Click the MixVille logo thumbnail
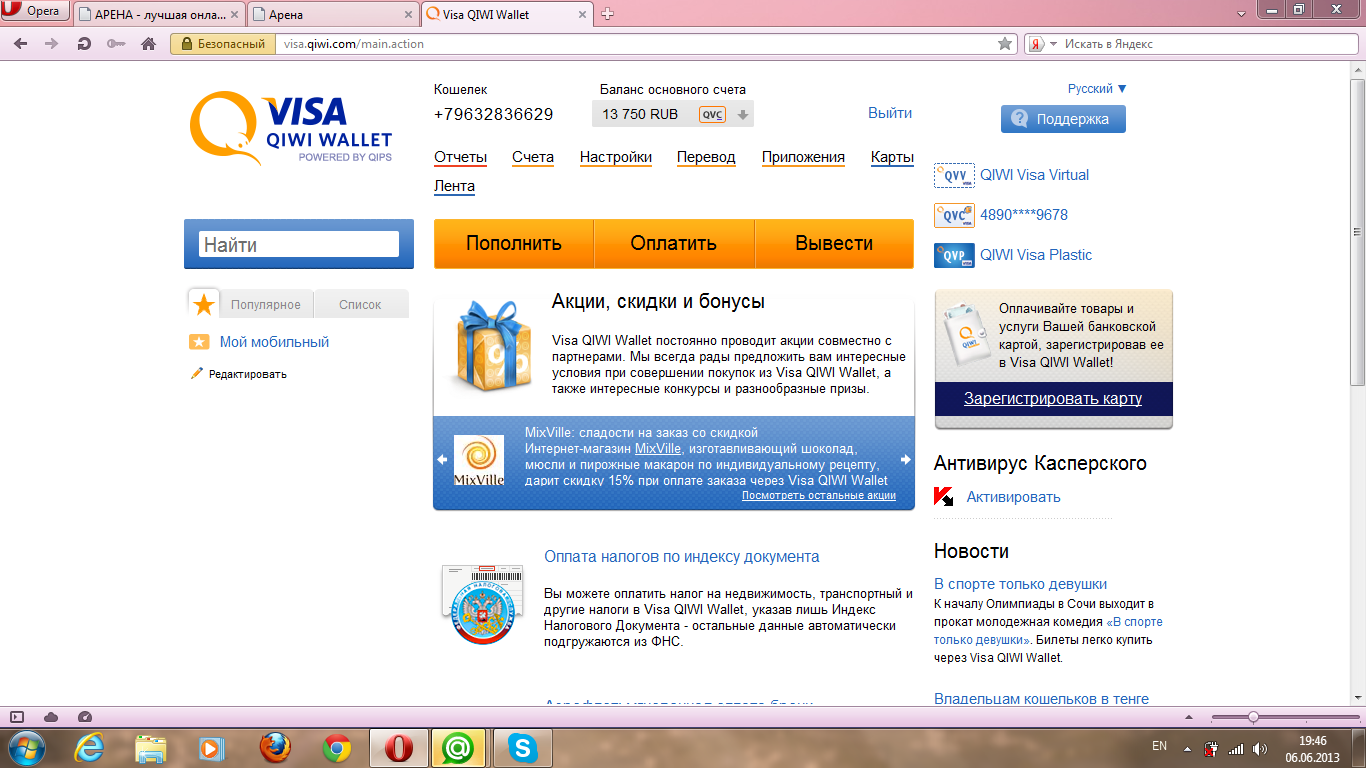The height and width of the screenshot is (768, 1366). click(479, 460)
